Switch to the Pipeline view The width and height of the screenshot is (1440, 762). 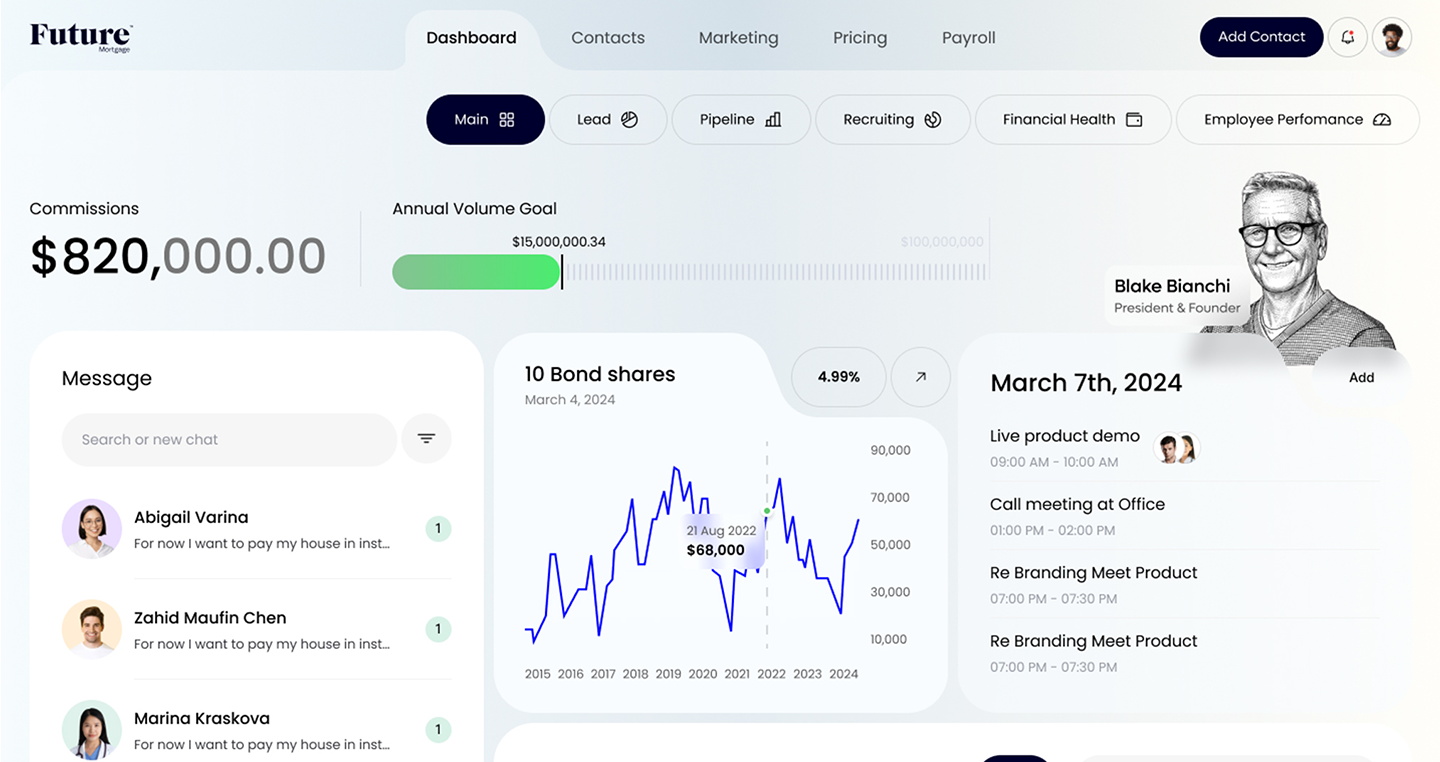point(740,120)
